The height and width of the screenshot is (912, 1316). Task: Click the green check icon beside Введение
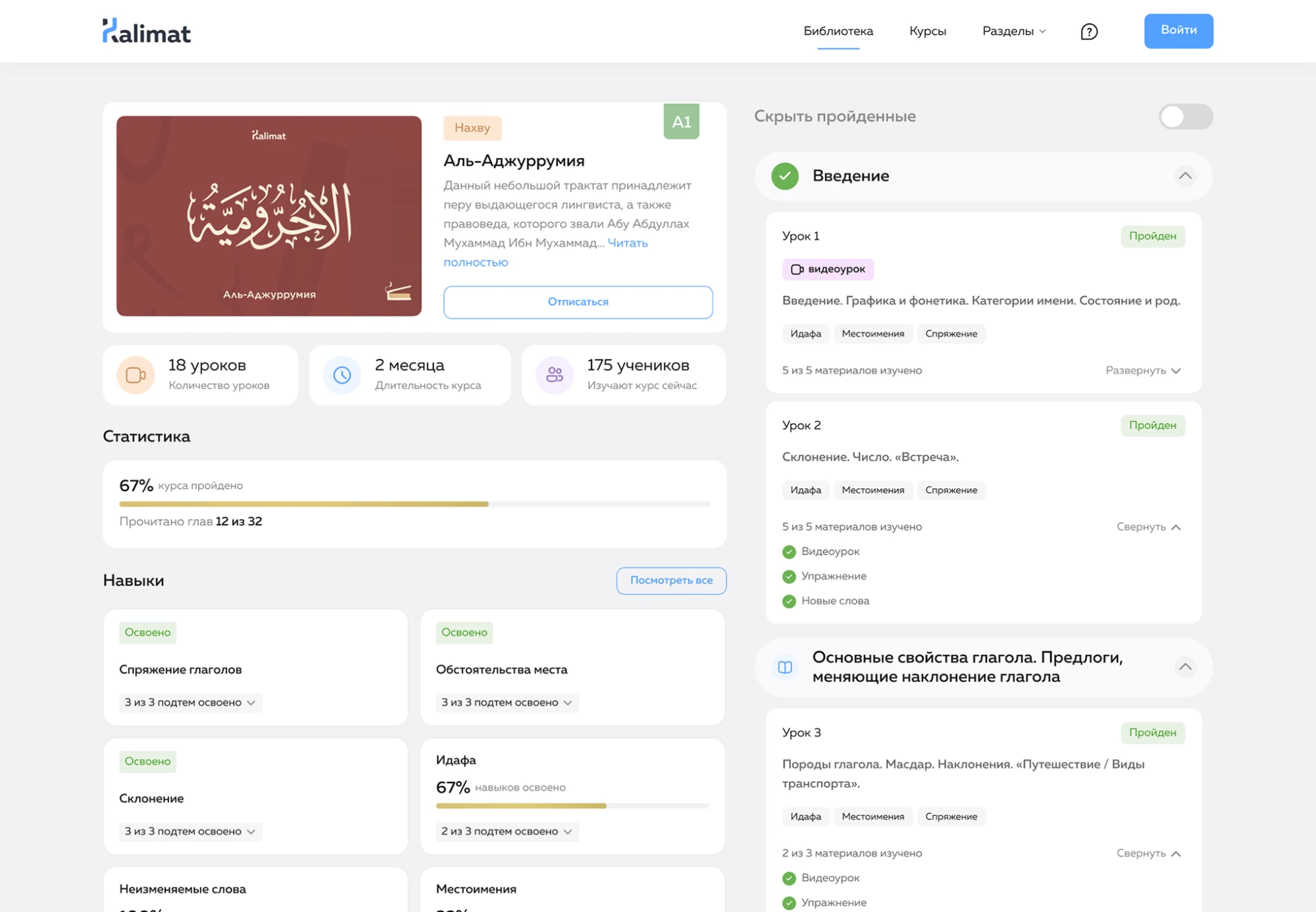click(785, 176)
